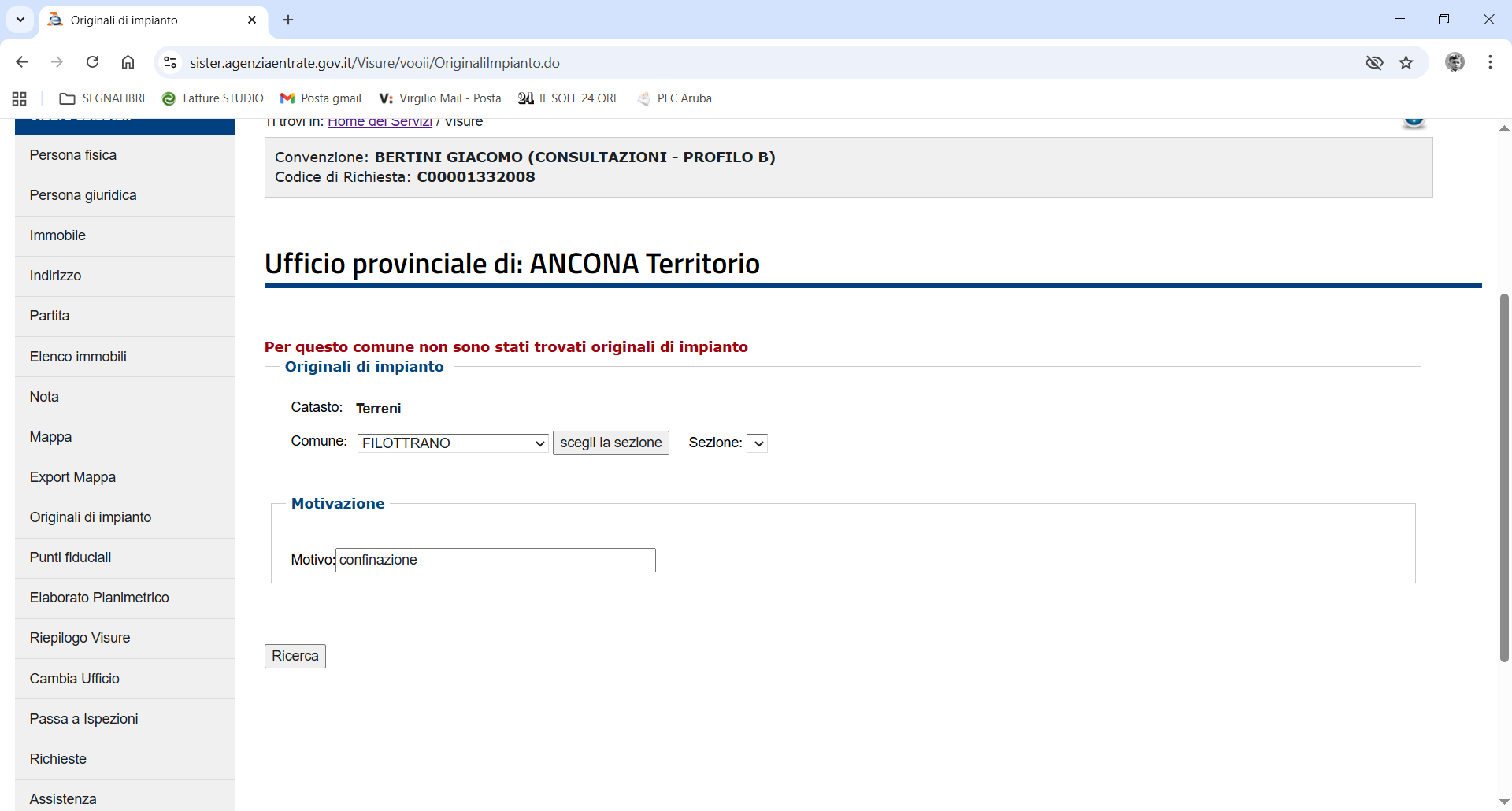Expand the Comune dropdown showing FILOTTRANO

point(453,443)
